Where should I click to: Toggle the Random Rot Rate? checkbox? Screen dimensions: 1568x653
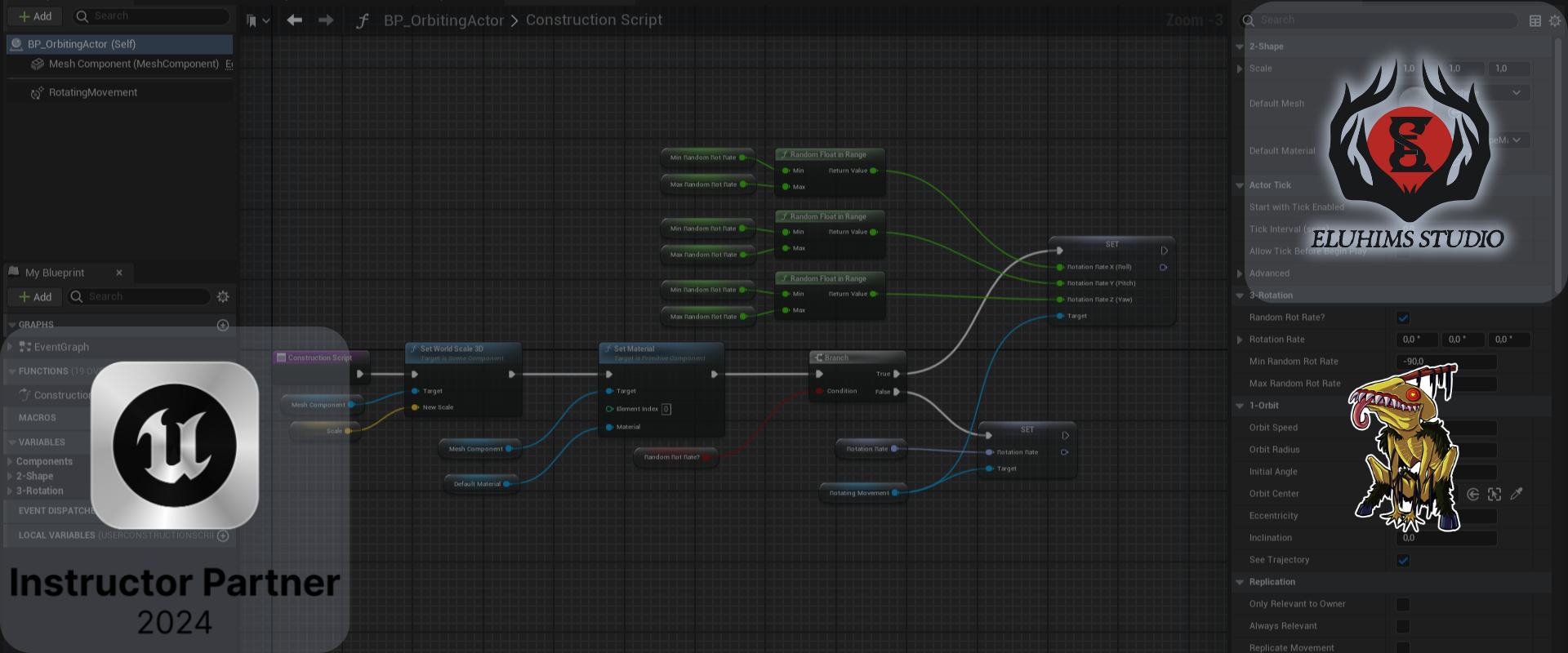pos(1403,318)
